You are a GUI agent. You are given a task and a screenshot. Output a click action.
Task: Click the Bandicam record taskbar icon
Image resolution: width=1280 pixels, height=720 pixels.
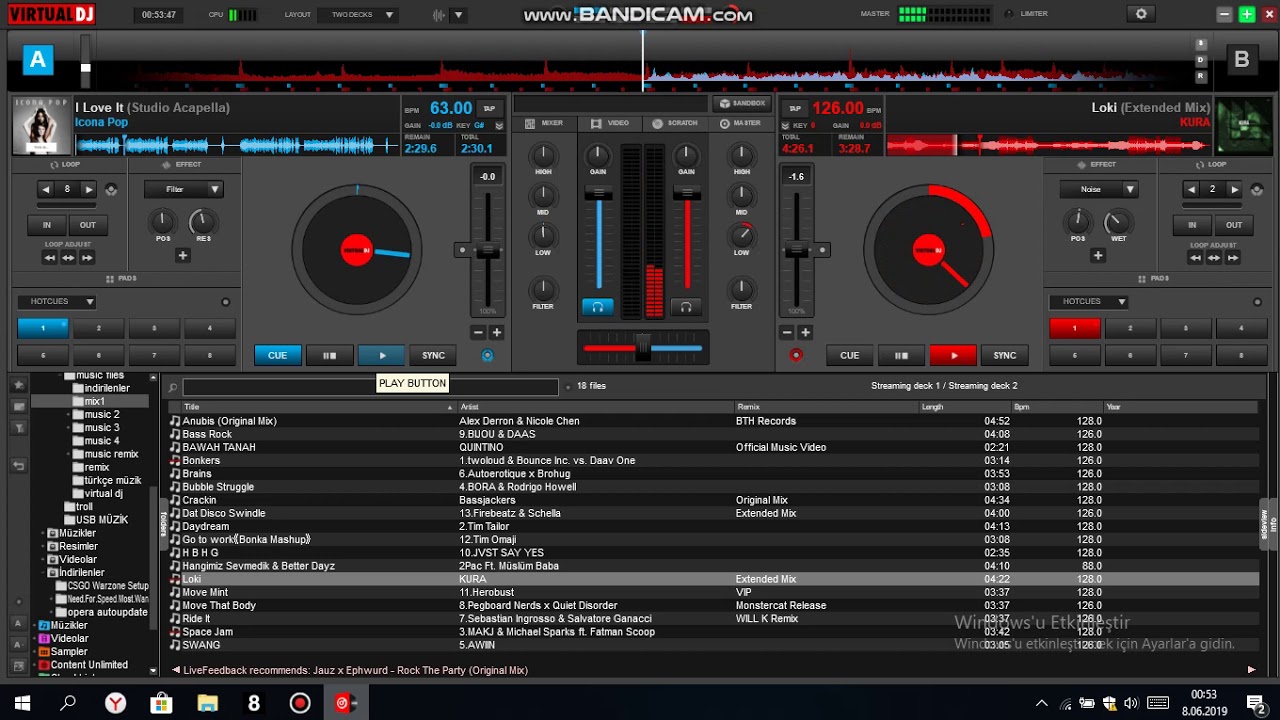tap(299, 703)
